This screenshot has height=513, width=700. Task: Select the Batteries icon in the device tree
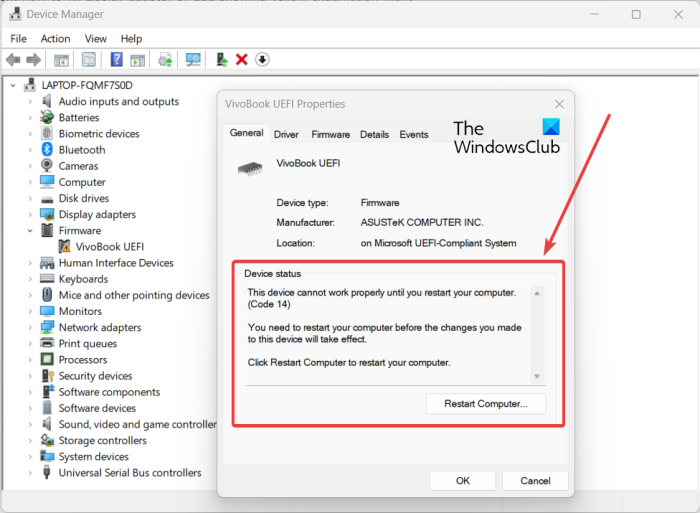click(x=47, y=117)
